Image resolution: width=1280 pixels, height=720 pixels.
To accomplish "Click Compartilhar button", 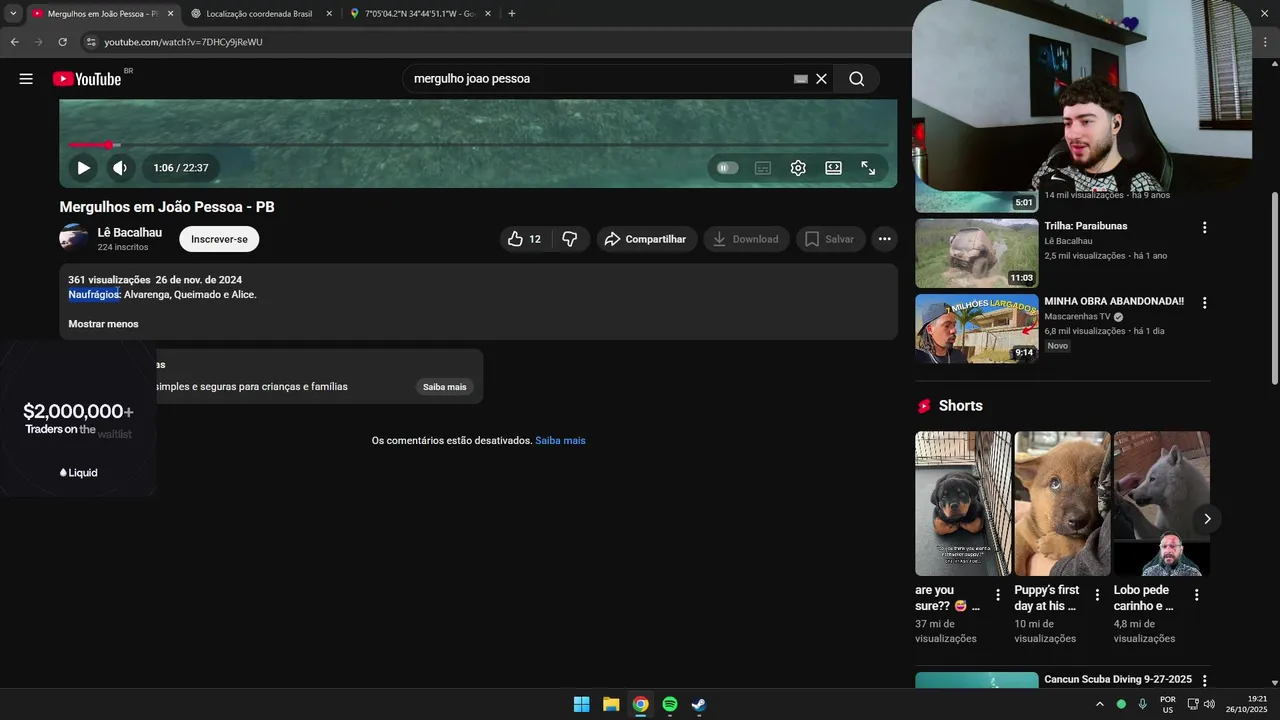I will tap(646, 239).
